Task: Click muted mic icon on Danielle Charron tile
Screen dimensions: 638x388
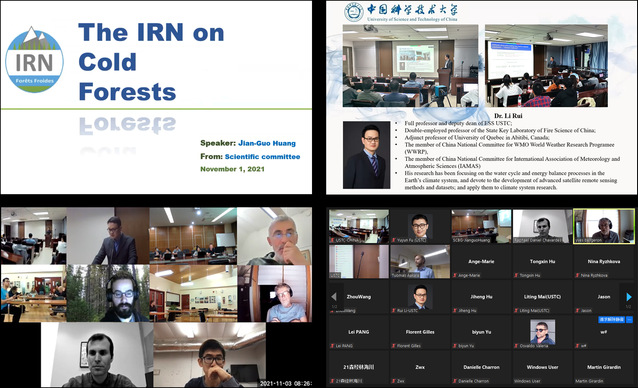Action: pyautogui.click(x=455, y=381)
